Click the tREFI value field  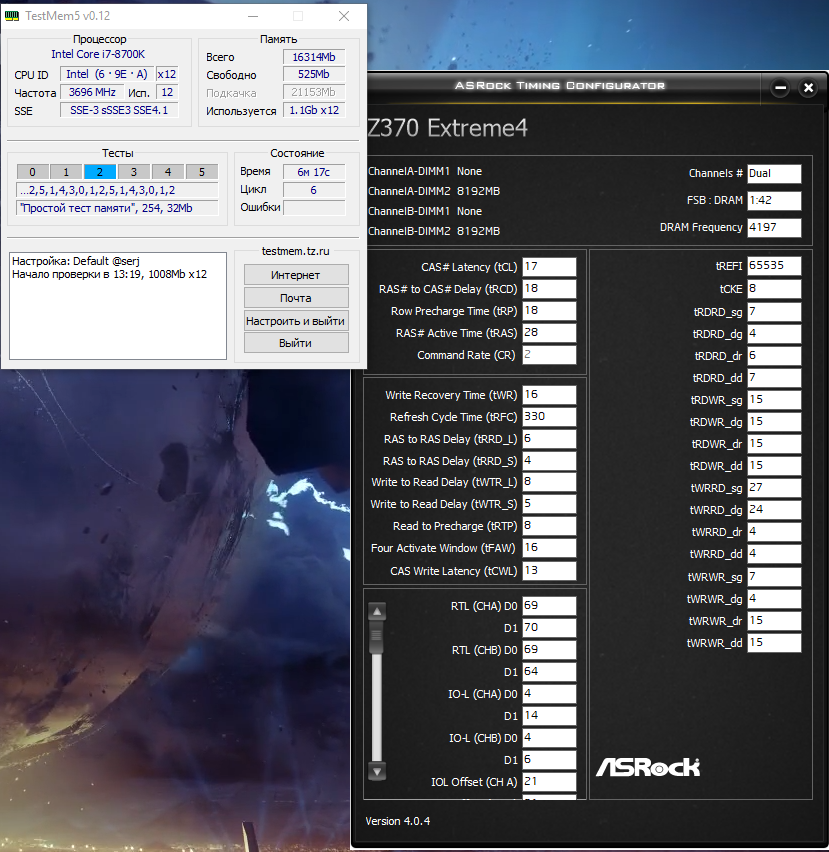(774, 266)
